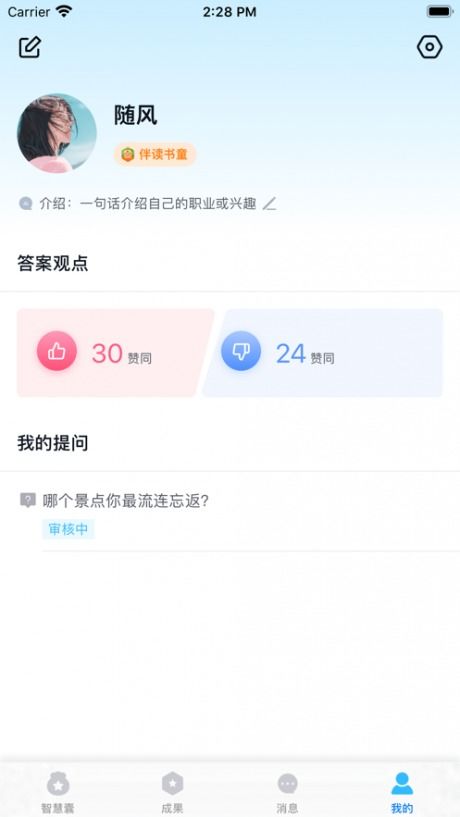
Task: Tap the username 随风
Action: [135, 115]
